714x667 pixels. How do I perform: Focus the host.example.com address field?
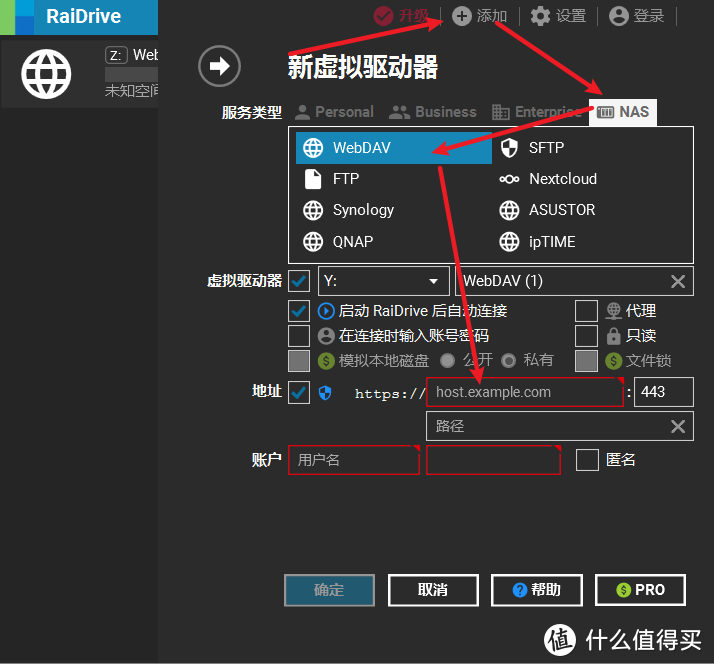click(x=525, y=392)
